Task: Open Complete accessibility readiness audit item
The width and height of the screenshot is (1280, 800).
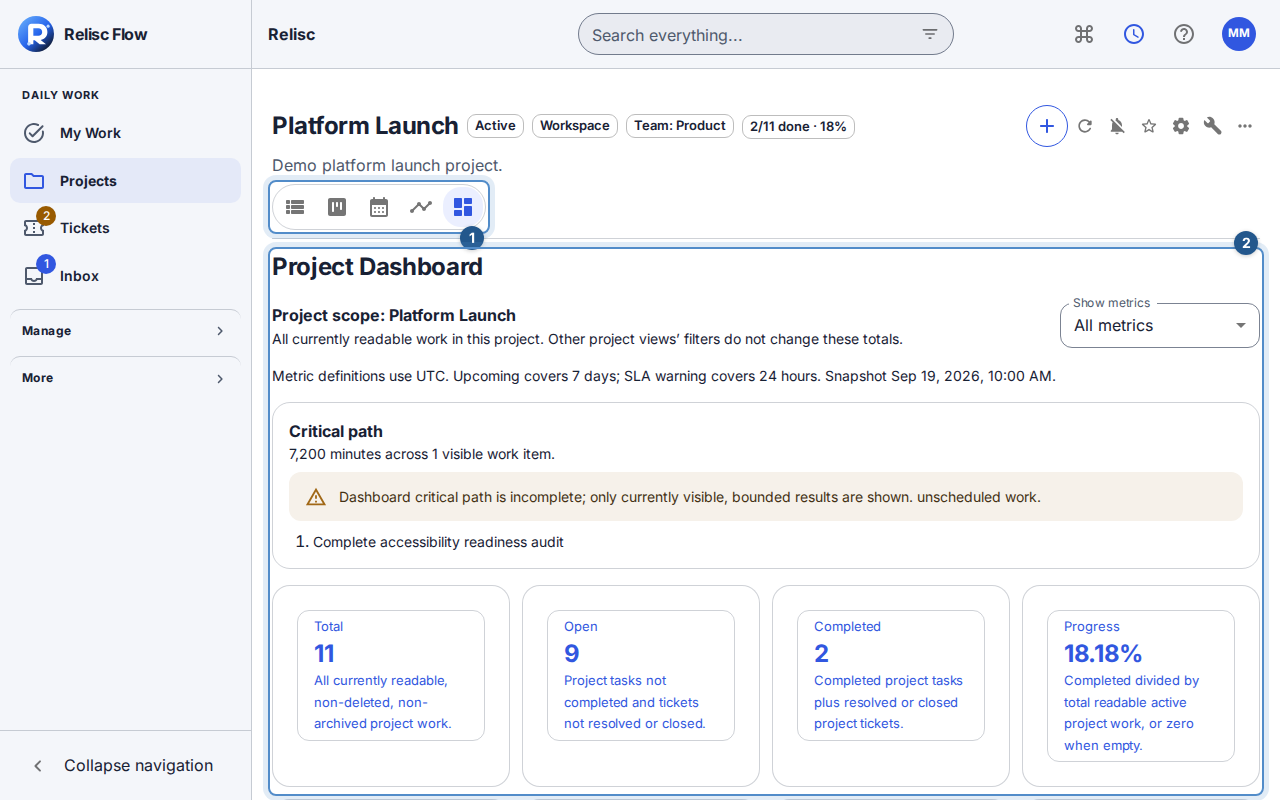Action: tap(438, 542)
